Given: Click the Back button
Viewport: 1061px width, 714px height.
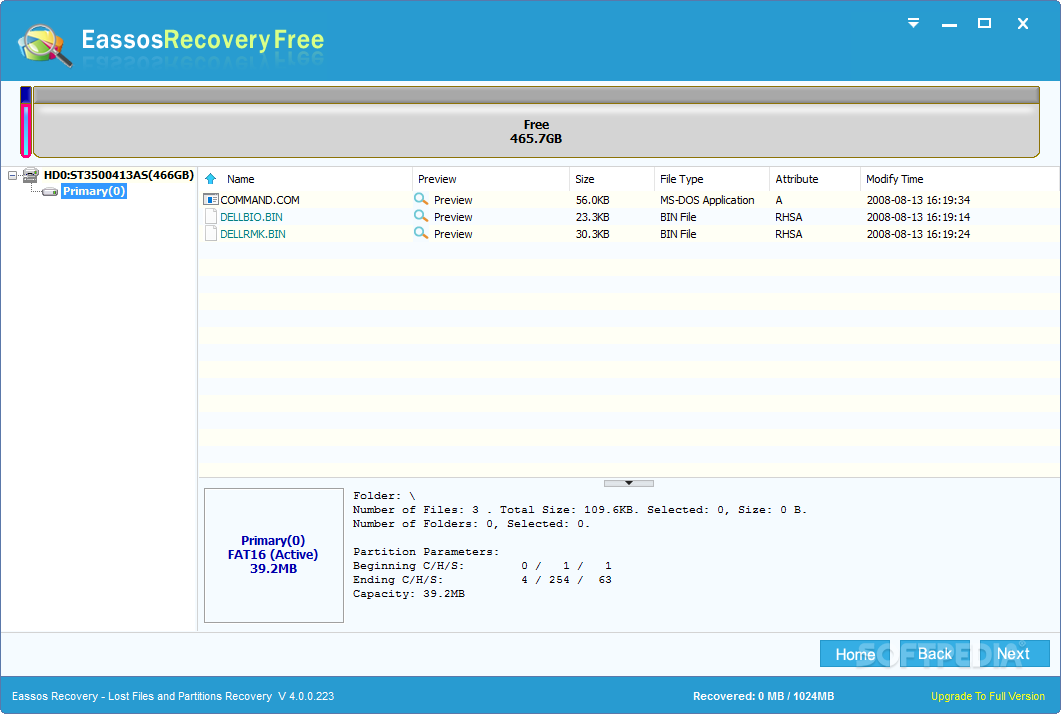Looking at the screenshot, I should coord(934,654).
